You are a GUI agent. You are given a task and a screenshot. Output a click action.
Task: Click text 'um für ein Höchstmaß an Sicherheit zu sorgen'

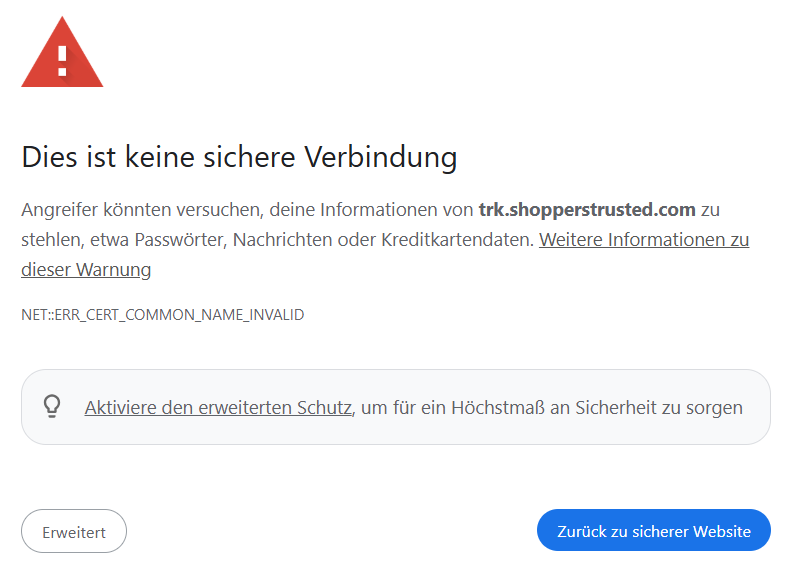click(552, 408)
